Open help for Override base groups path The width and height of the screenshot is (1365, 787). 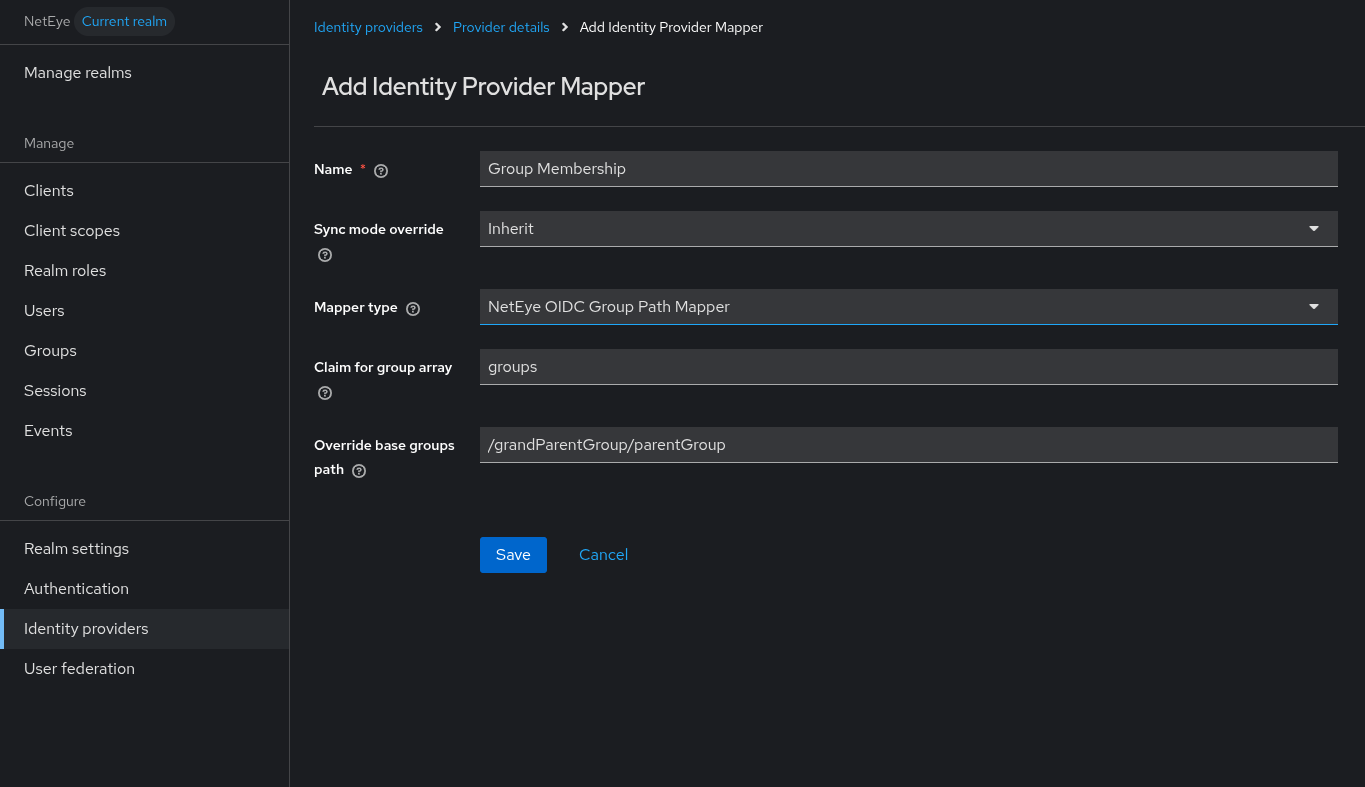[x=358, y=470]
